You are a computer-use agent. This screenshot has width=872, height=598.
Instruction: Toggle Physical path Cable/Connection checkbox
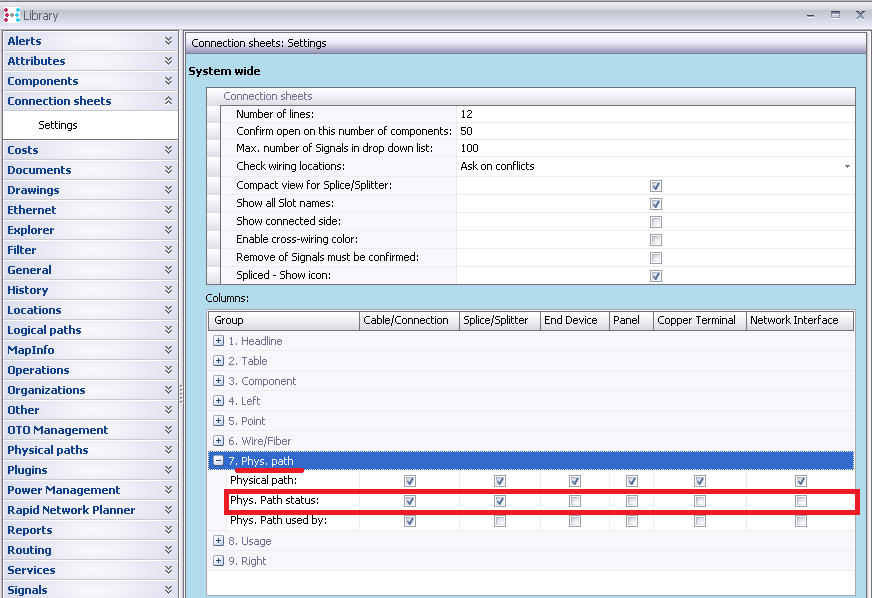410,481
